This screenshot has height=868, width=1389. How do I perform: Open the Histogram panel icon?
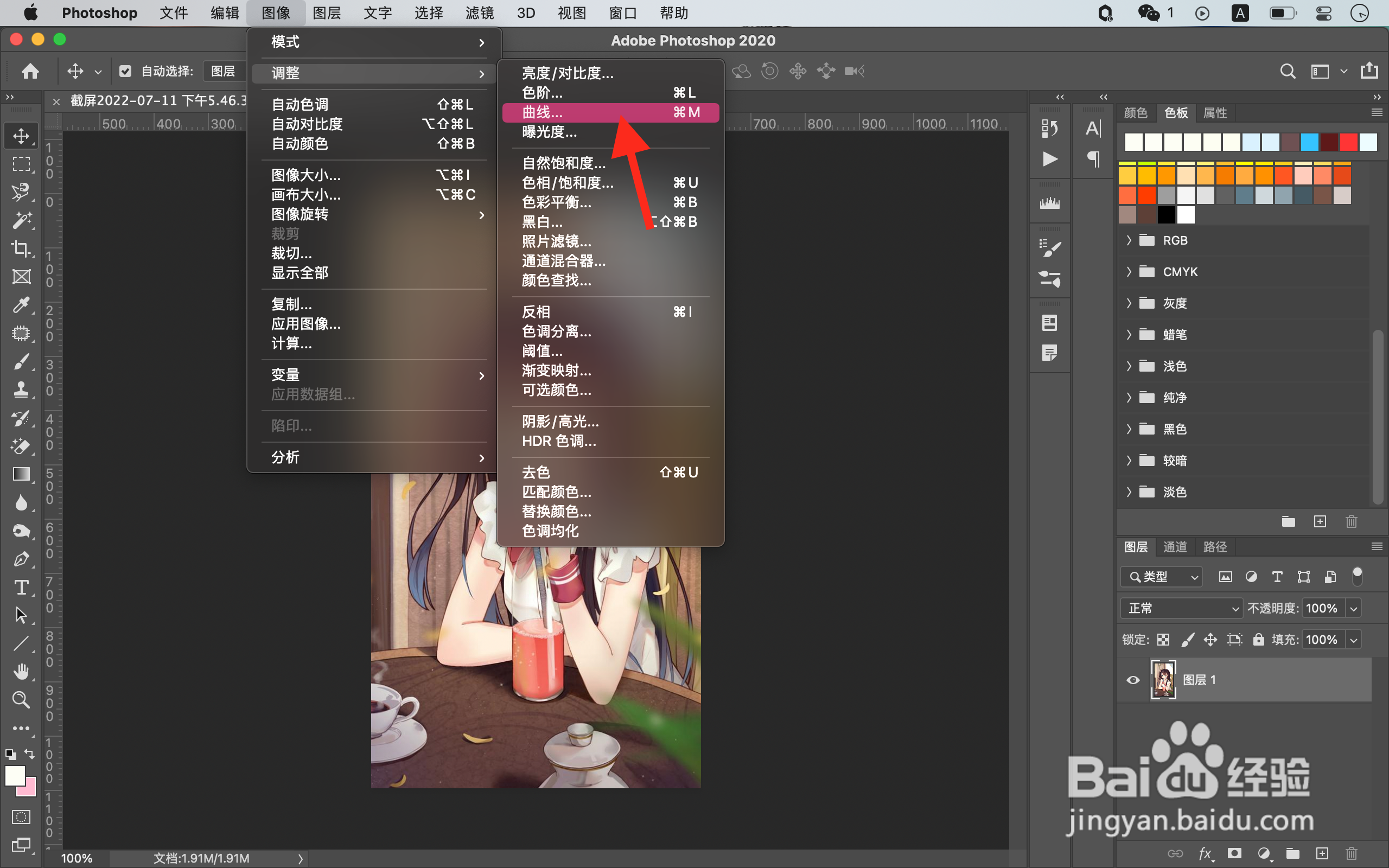(1050, 203)
